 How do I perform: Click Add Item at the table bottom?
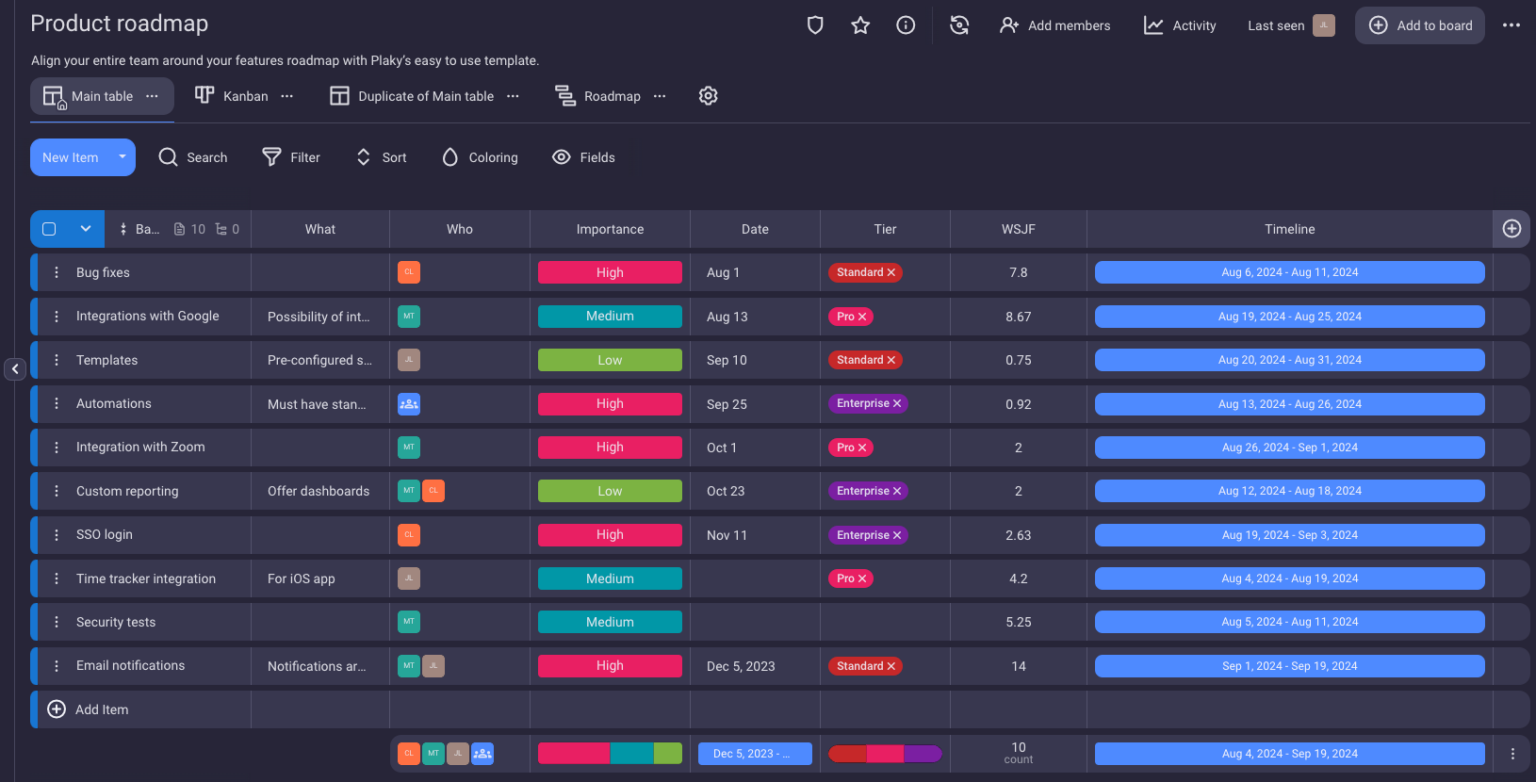point(100,709)
